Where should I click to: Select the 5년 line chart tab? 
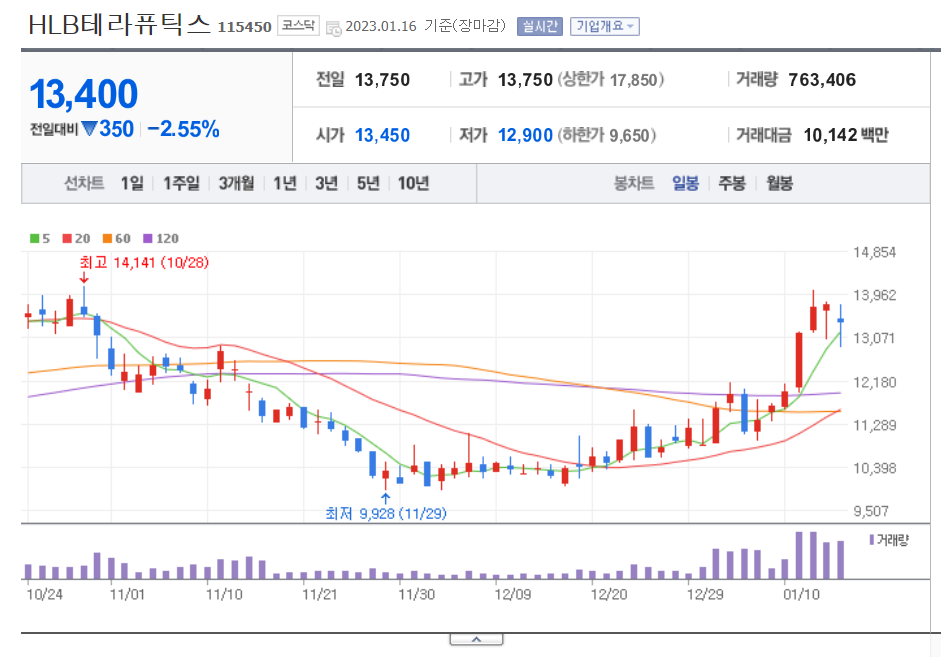(x=368, y=183)
